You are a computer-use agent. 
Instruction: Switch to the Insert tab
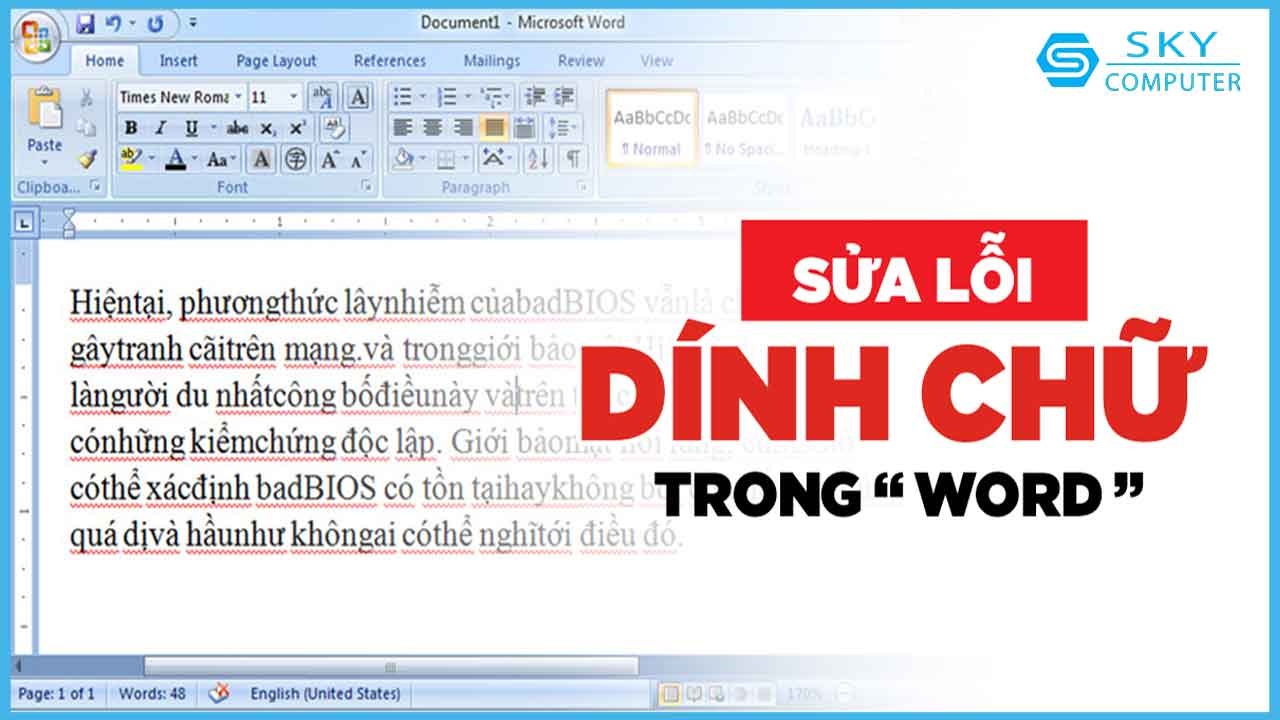178,61
